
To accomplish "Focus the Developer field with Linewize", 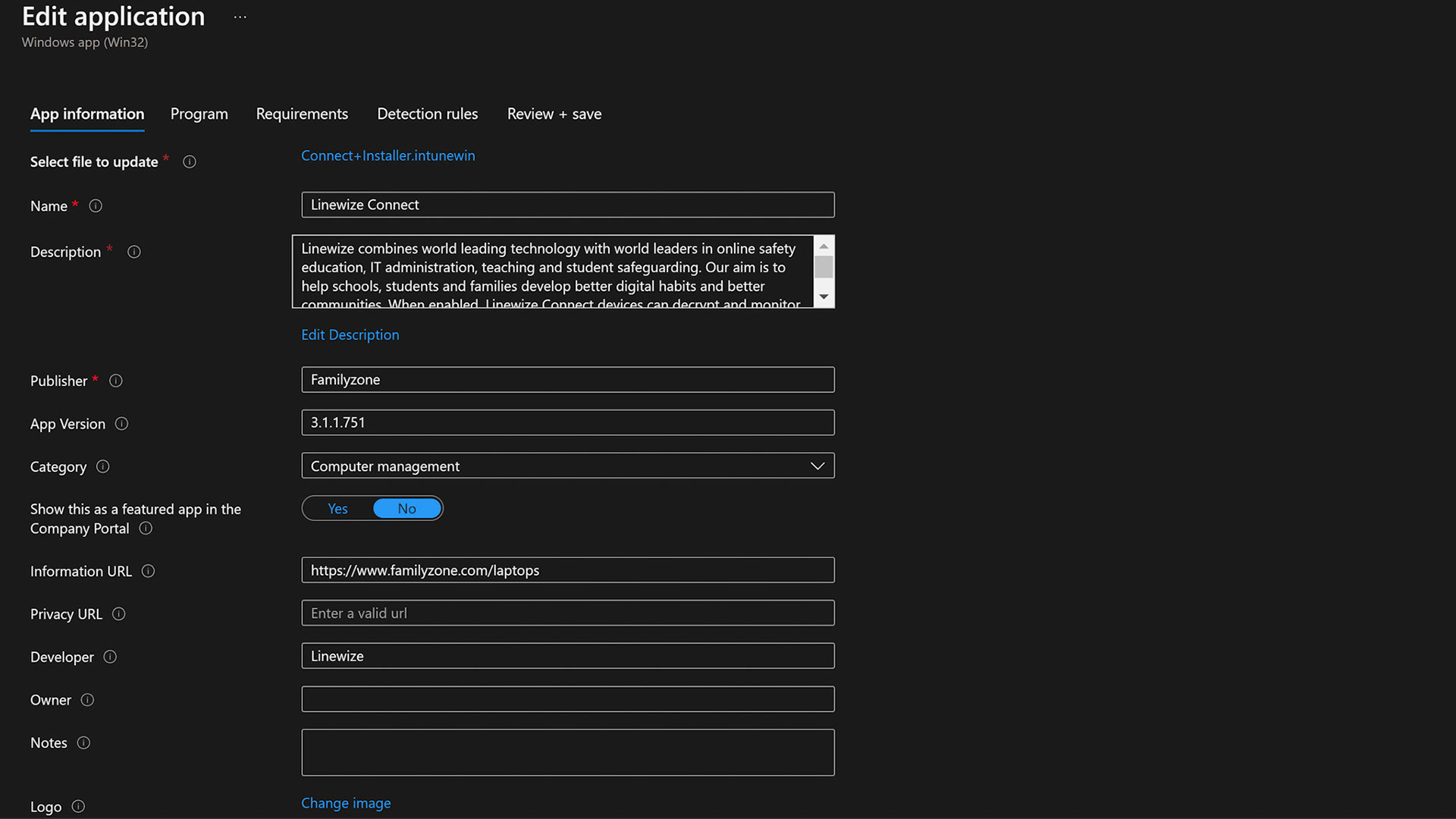I will [568, 656].
